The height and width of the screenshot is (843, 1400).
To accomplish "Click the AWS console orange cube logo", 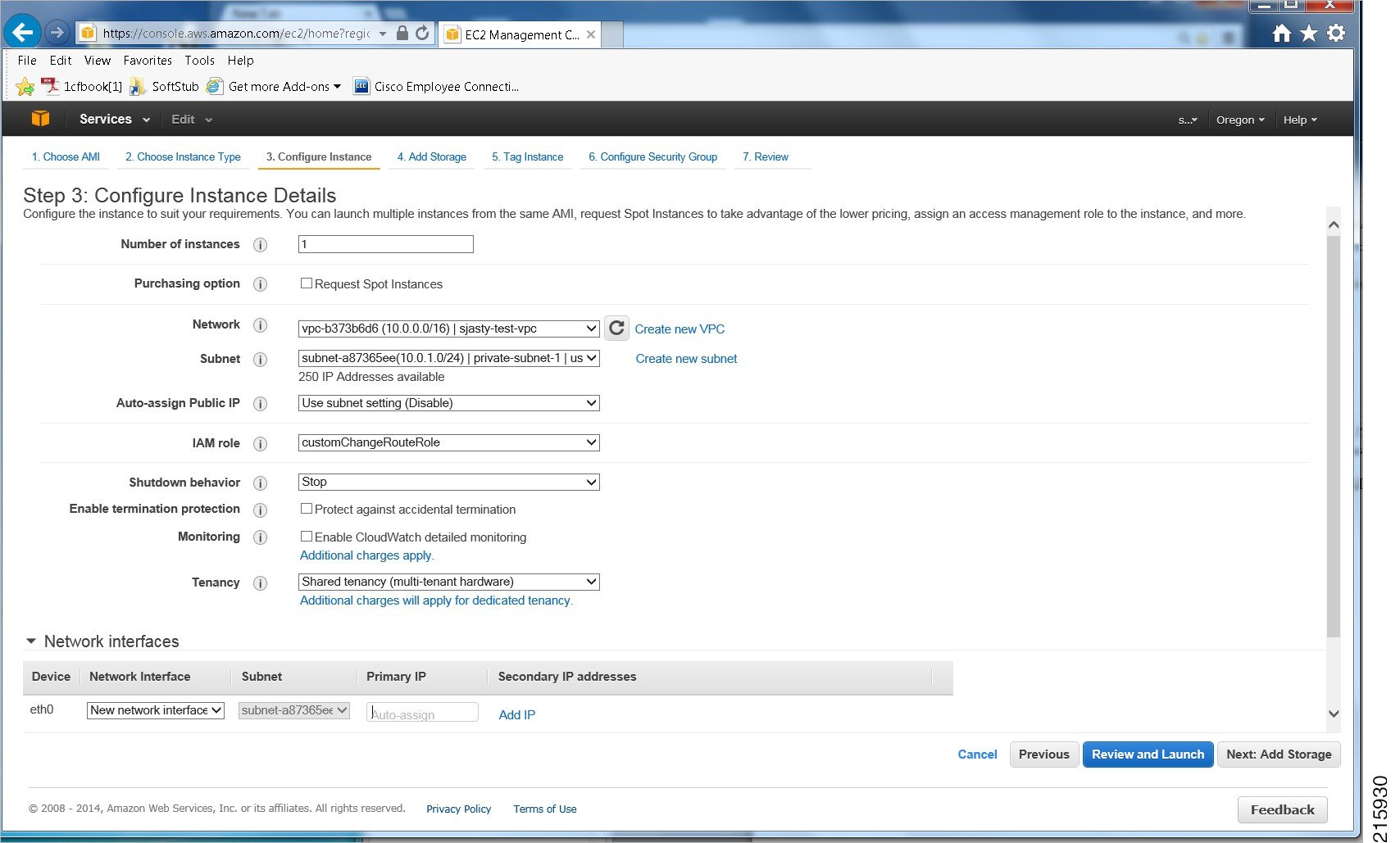I will coord(40,119).
